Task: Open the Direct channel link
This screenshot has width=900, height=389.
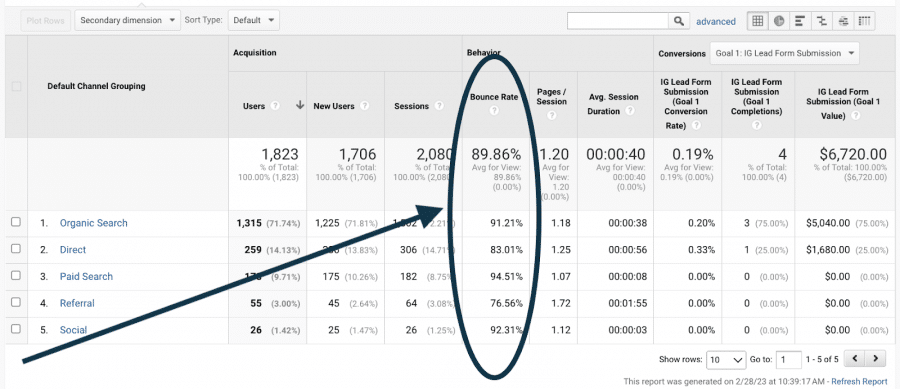Action: click(73, 250)
